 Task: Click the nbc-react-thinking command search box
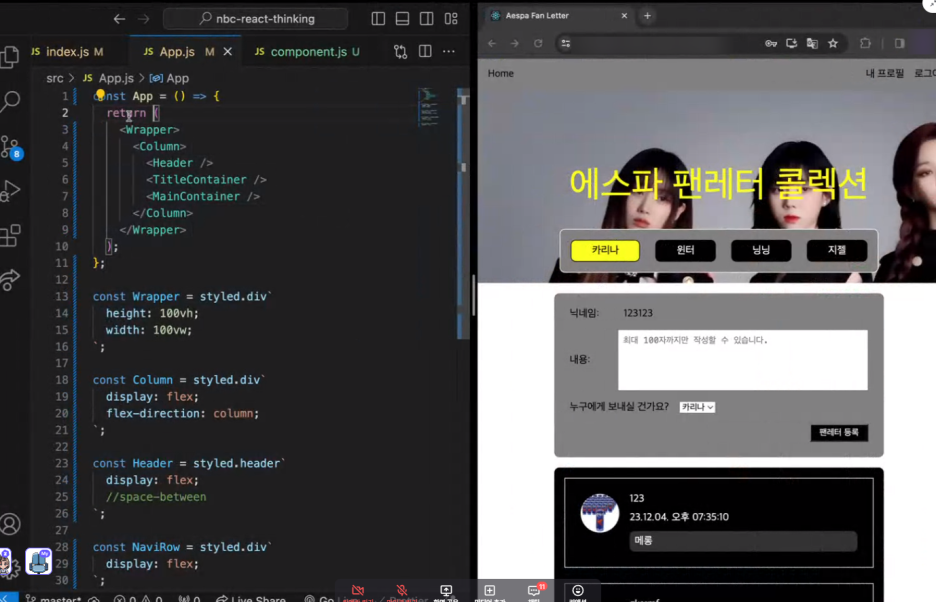(x=255, y=19)
